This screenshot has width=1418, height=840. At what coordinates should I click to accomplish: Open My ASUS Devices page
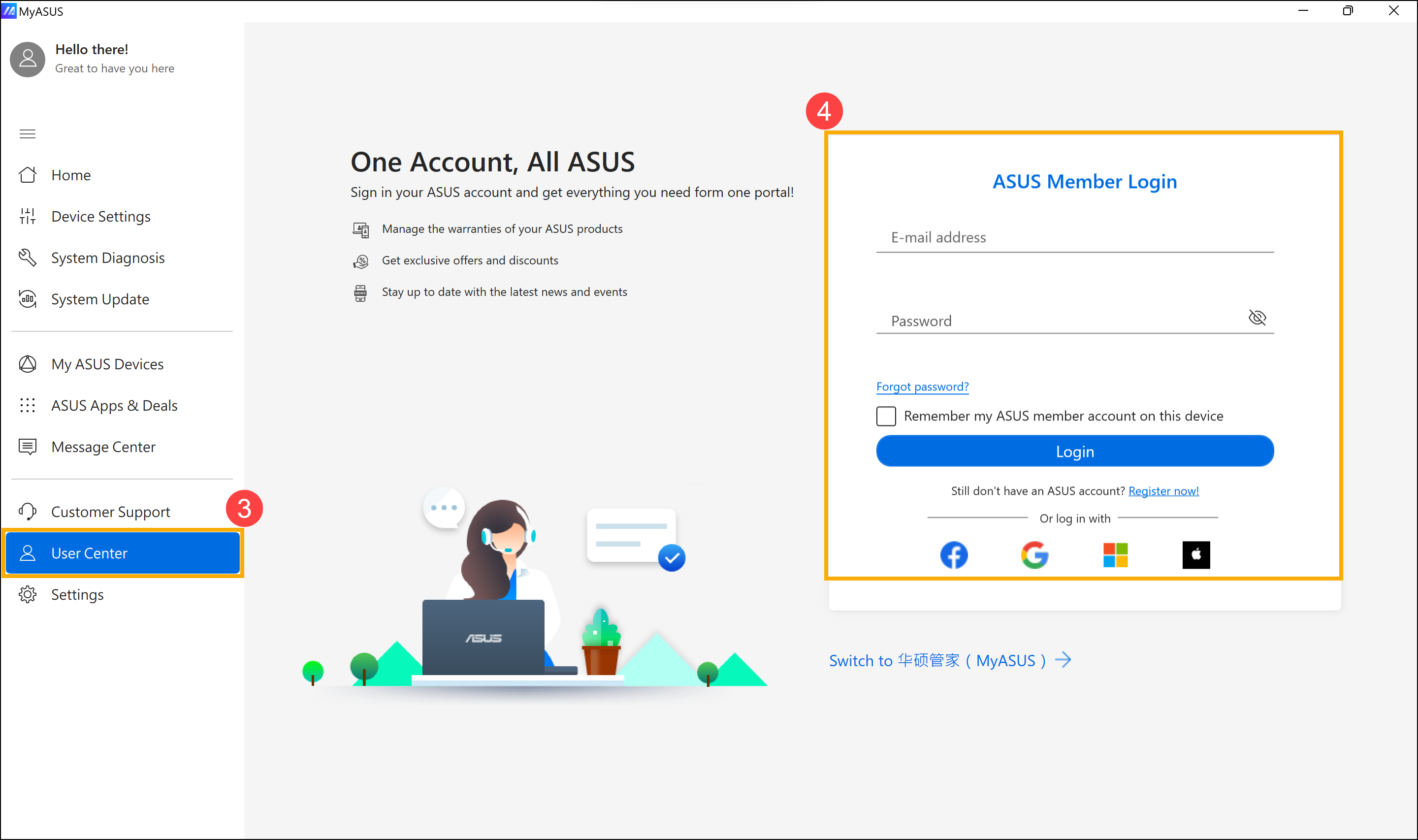pos(122,364)
